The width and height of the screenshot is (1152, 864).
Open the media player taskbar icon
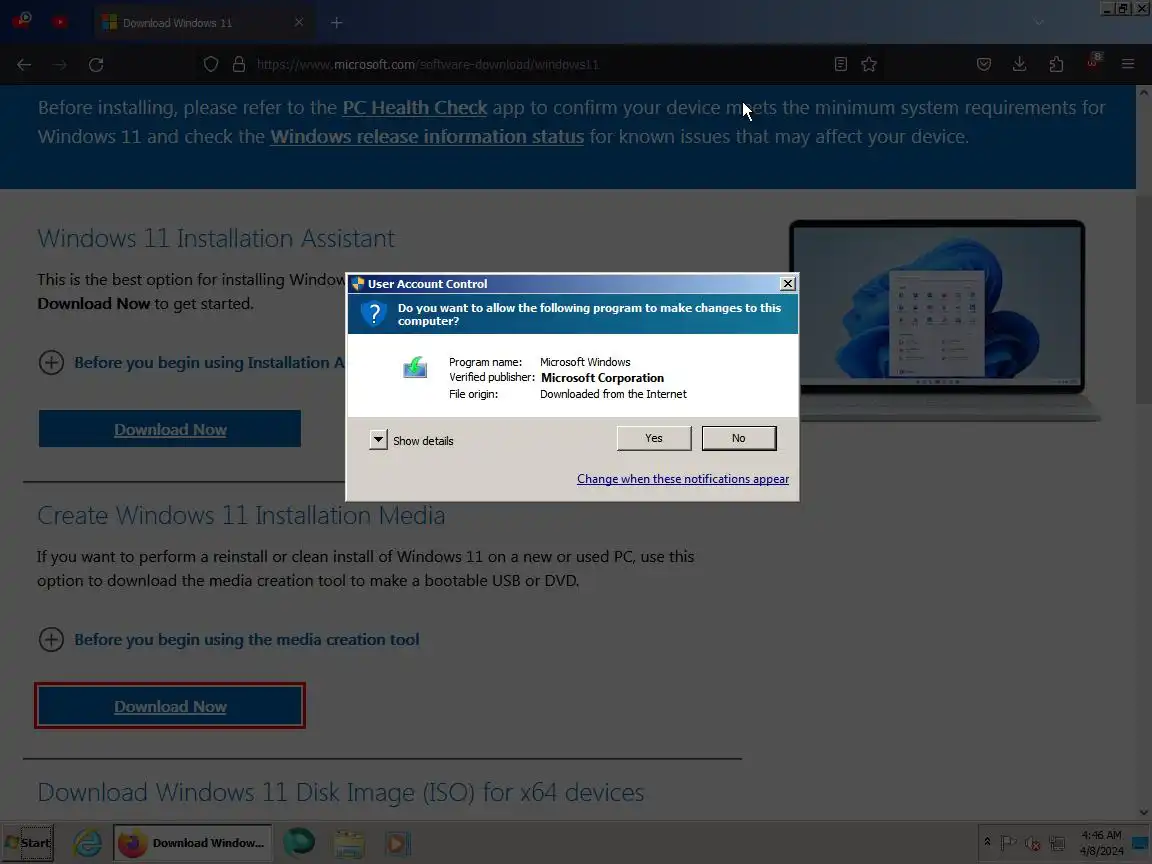pyautogui.click(x=397, y=843)
